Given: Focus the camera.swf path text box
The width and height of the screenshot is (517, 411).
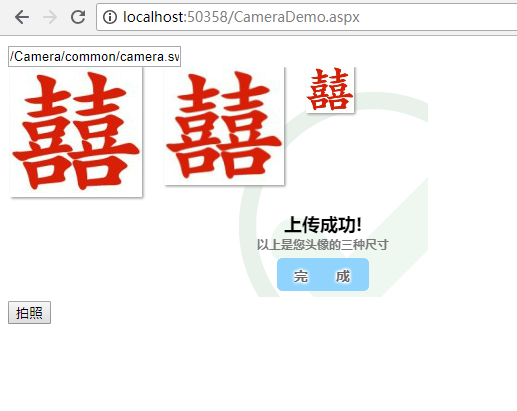Looking at the screenshot, I should click(x=94, y=57).
